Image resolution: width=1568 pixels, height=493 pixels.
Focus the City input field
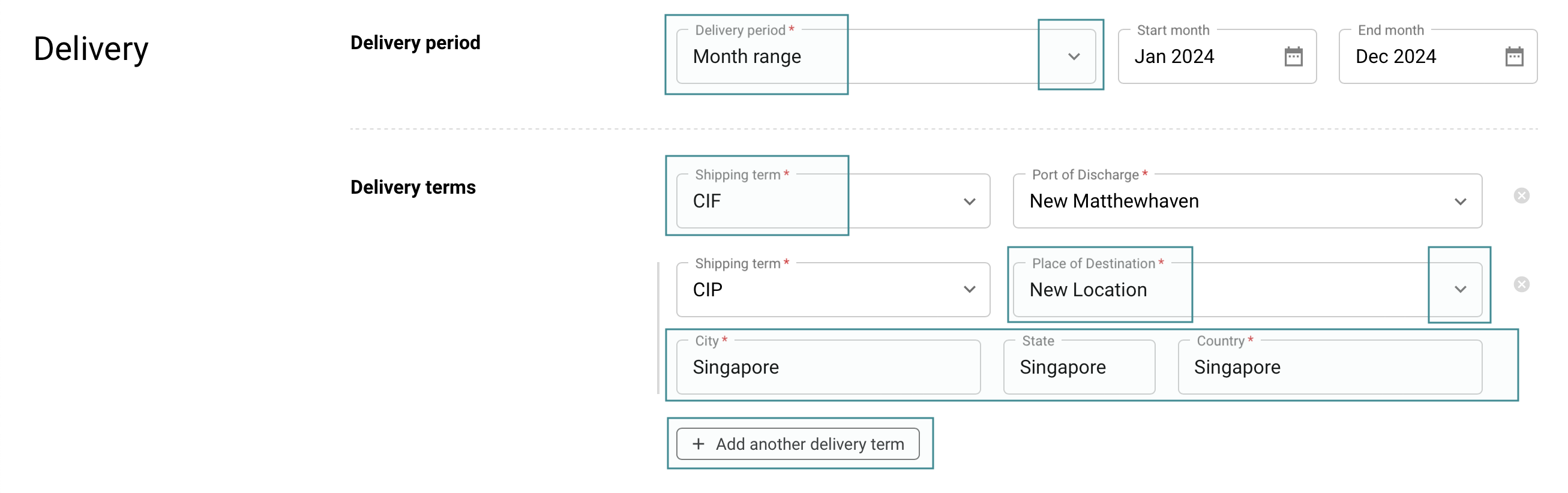point(828,368)
